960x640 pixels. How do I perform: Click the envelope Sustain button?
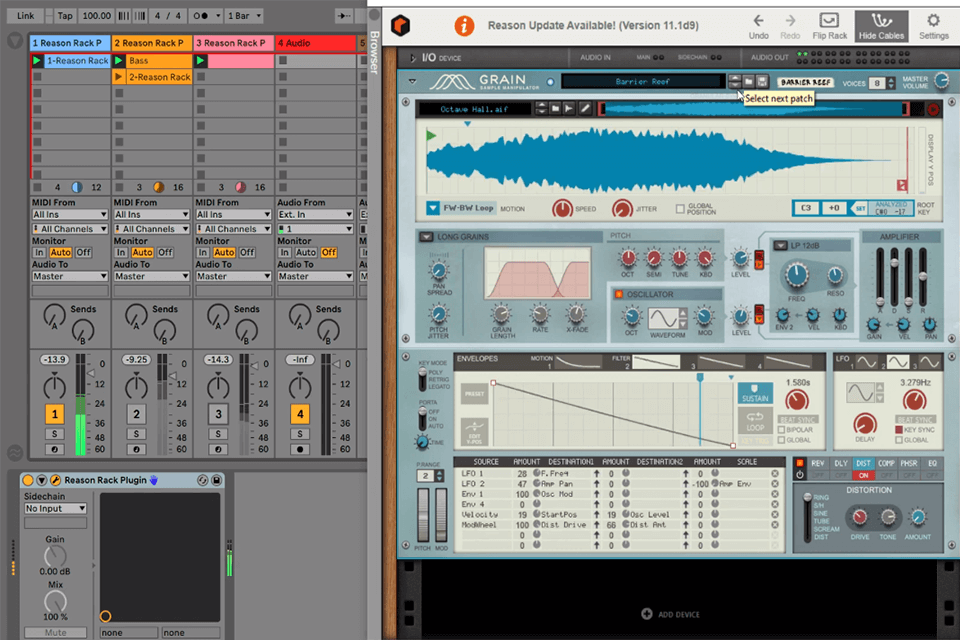tap(754, 393)
